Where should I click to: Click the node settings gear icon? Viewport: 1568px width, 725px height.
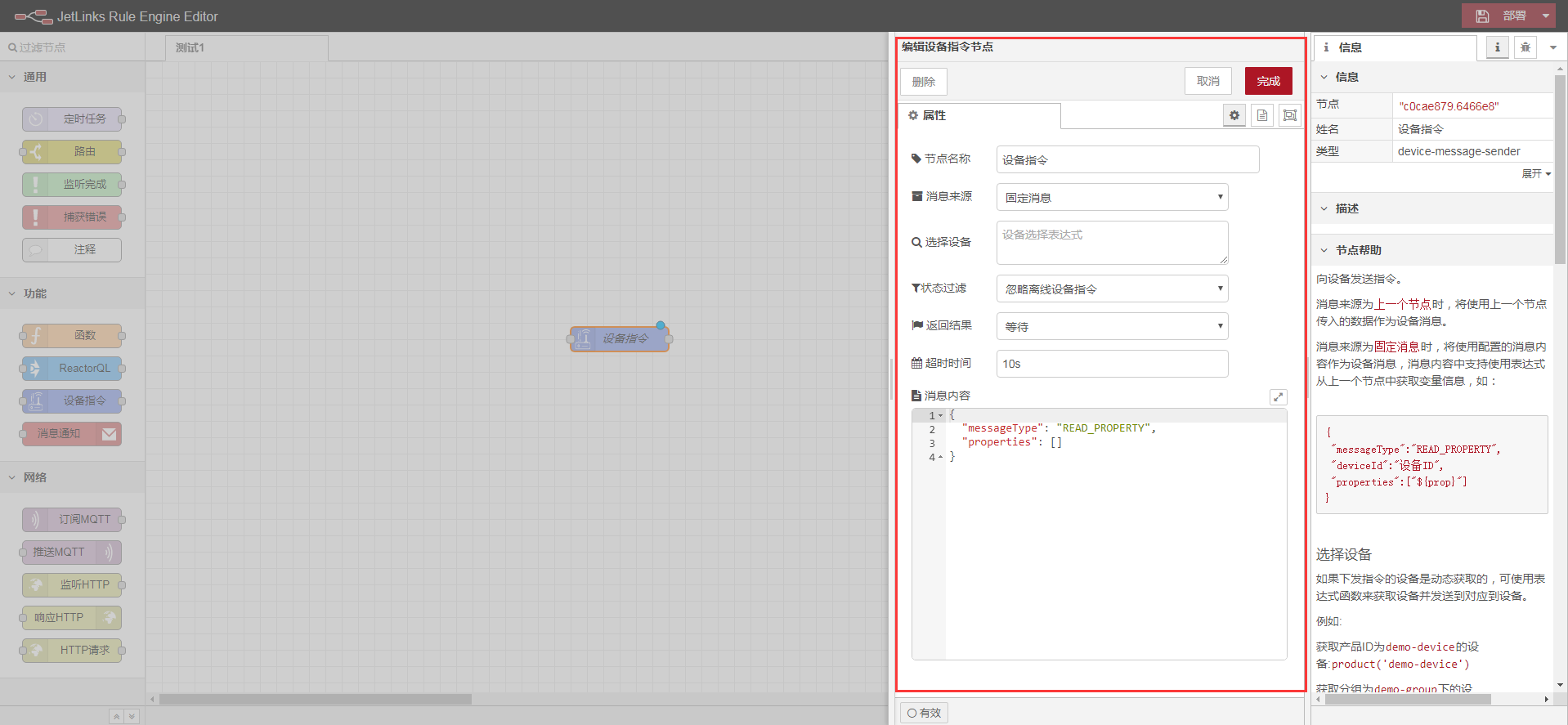tap(1234, 116)
